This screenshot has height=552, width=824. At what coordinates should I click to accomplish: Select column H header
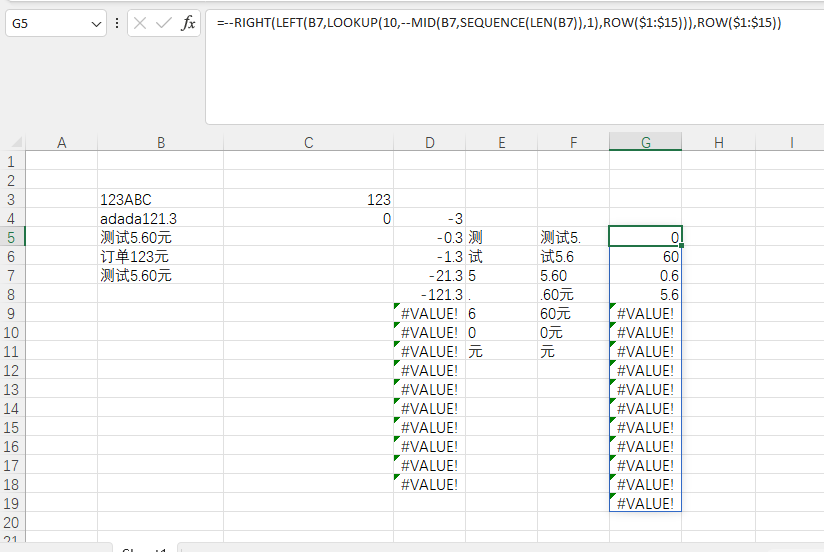[718, 142]
